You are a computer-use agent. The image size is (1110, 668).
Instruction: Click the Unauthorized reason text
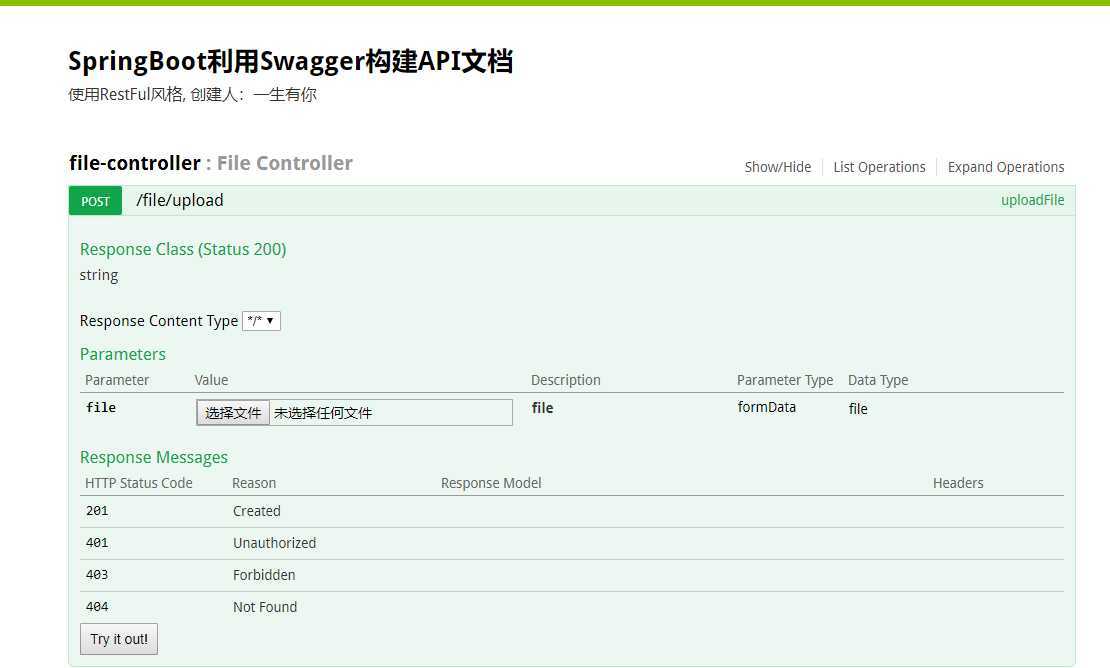point(275,543)
